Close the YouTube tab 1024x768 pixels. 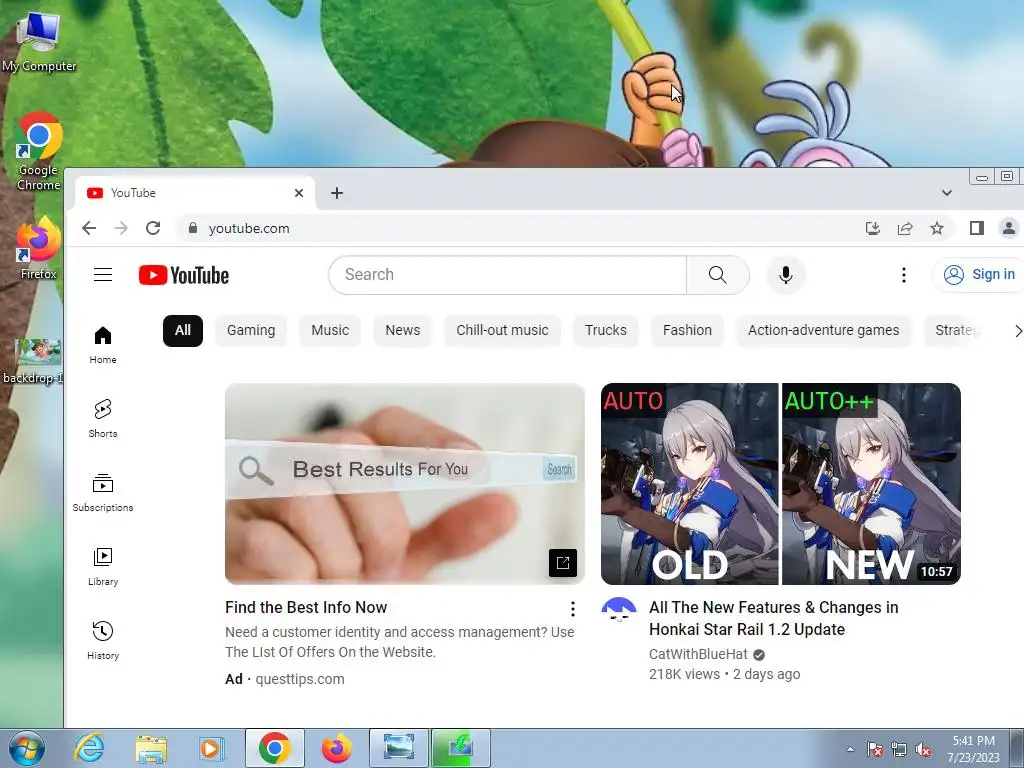point(298,193)
